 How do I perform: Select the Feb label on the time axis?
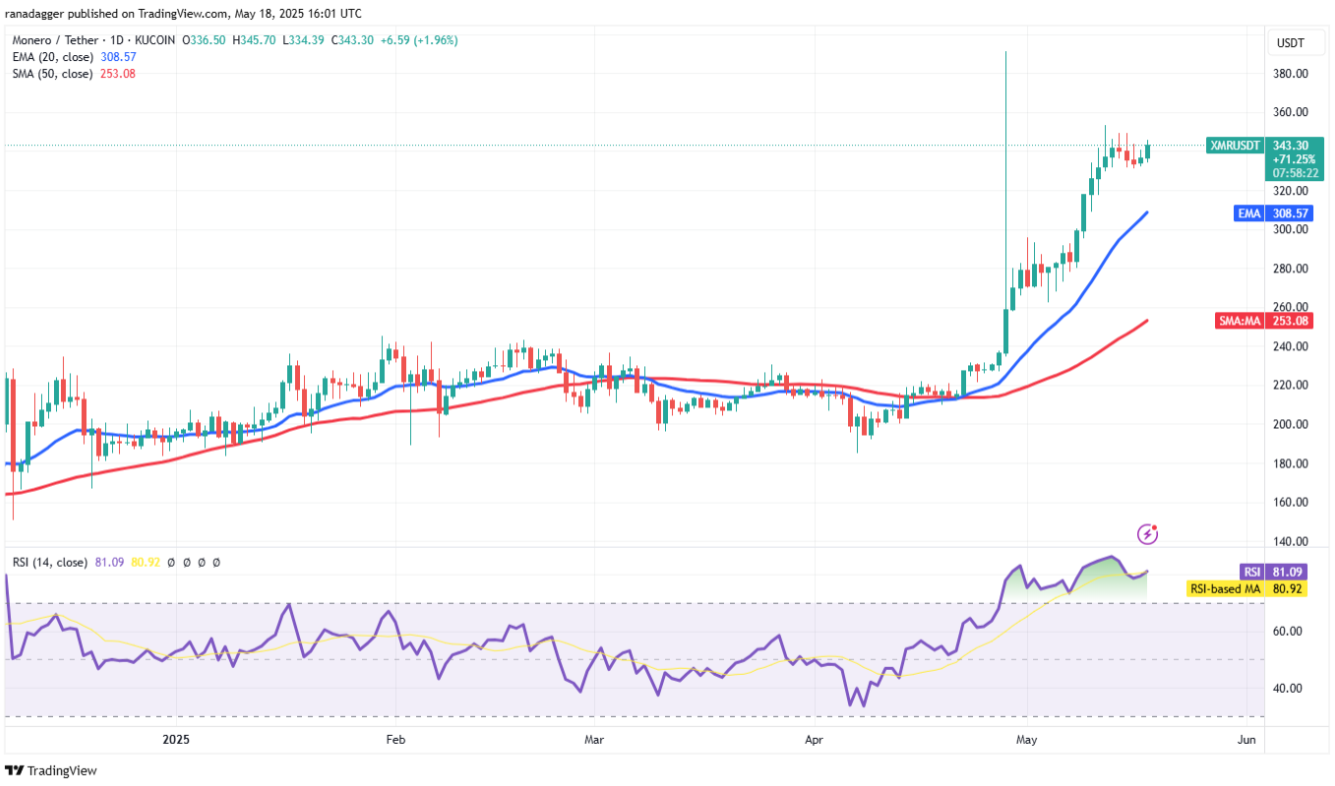(x=394, y=740)
